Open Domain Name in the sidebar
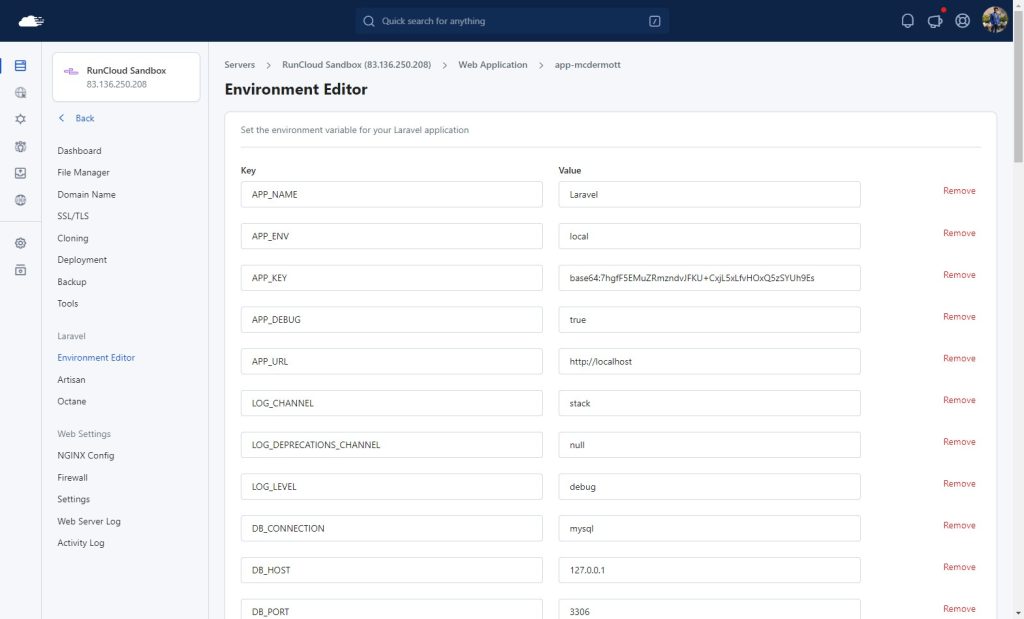Screen dimensions: 1024x619 pyautogui.click(x=86, y=195)
